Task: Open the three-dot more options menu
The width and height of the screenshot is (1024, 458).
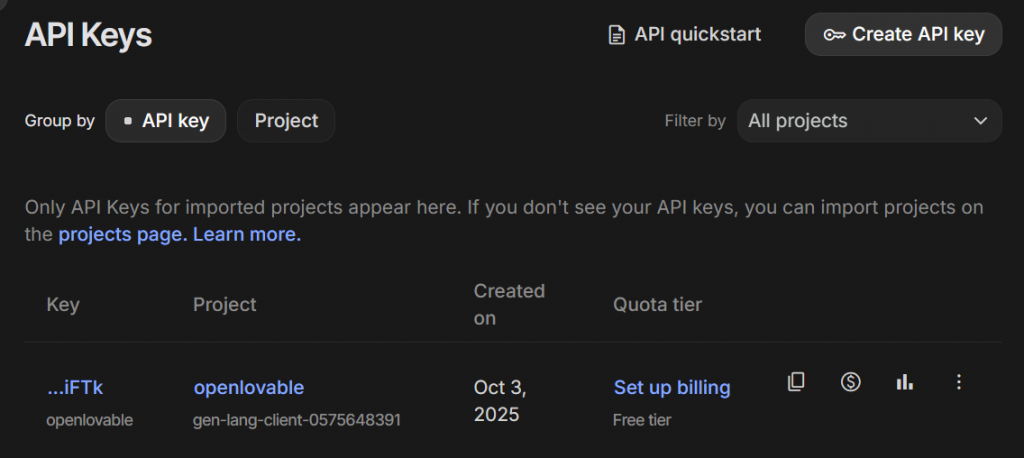Action: [x=959, y=382]
